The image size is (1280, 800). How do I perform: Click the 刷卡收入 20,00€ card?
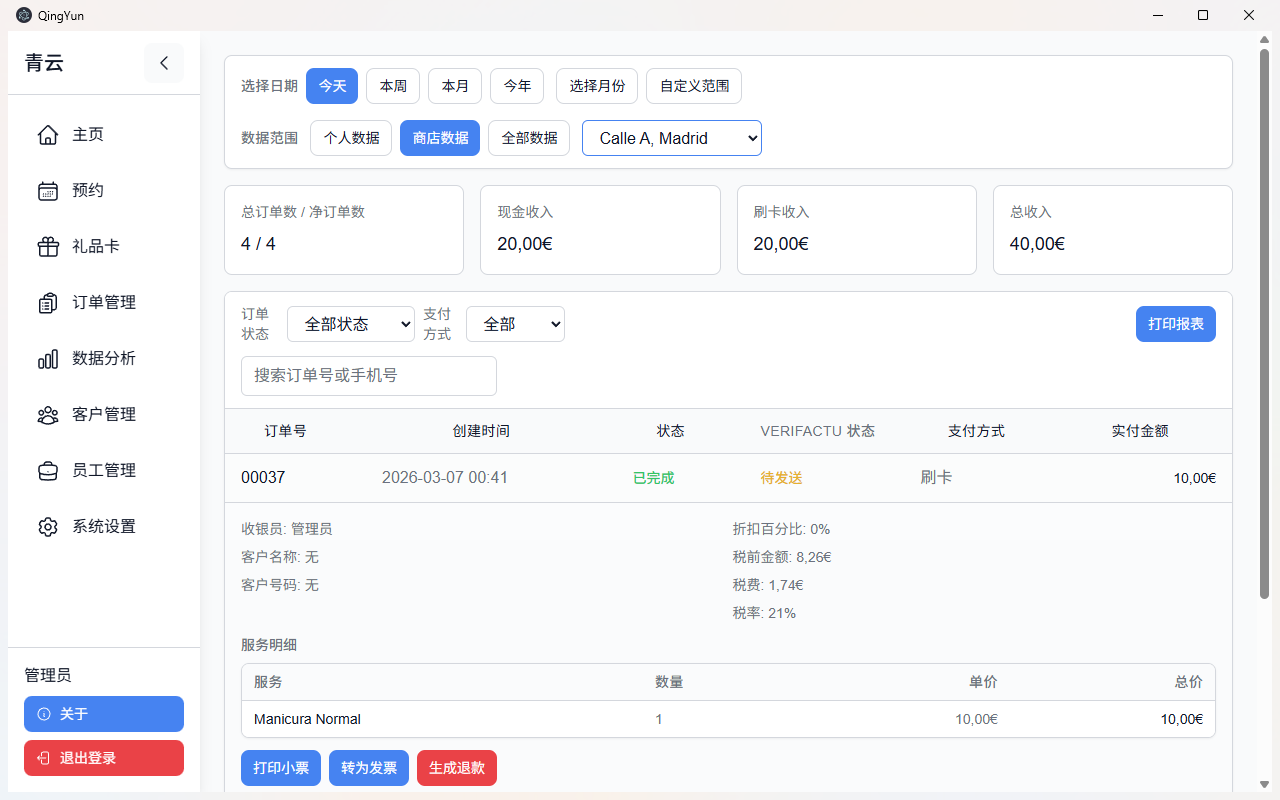(857, 230)
